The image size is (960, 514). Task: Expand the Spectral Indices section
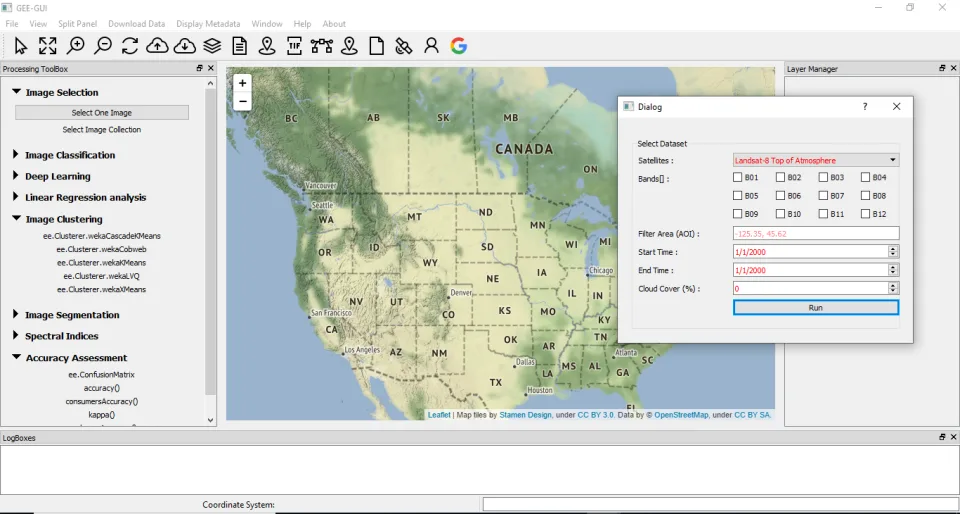[16, 335]
